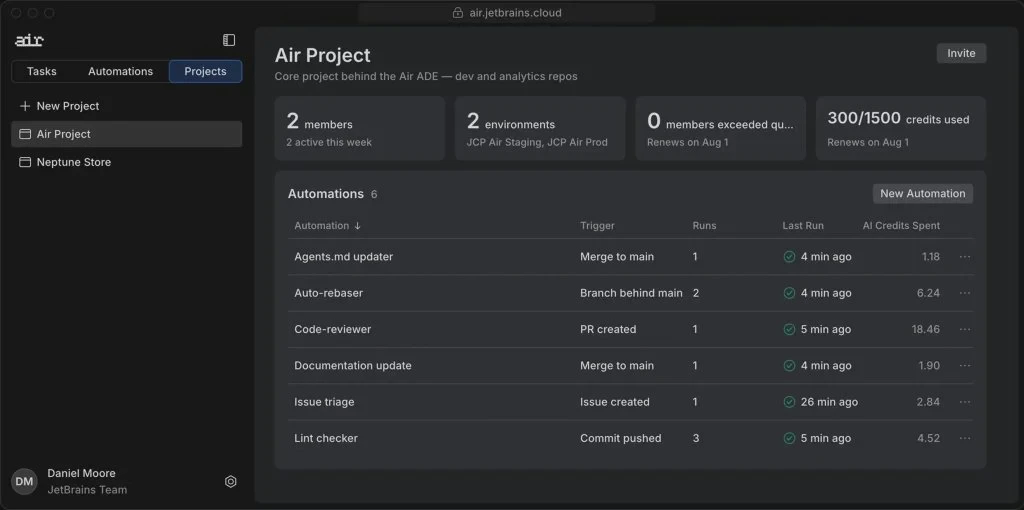
Task: Open the 2 environments card
Action: [540, 128]
